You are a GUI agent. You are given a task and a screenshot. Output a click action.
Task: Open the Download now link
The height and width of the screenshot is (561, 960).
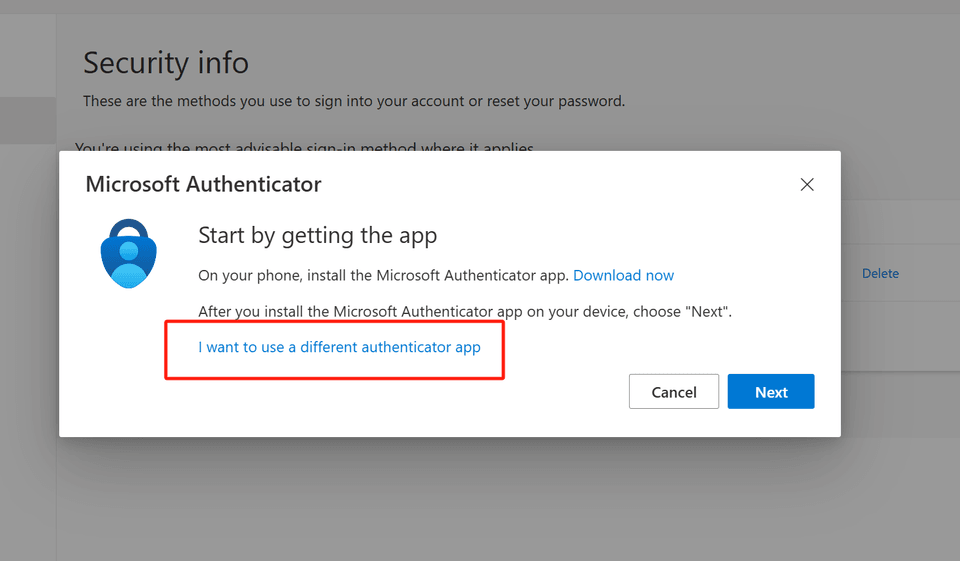623,275
